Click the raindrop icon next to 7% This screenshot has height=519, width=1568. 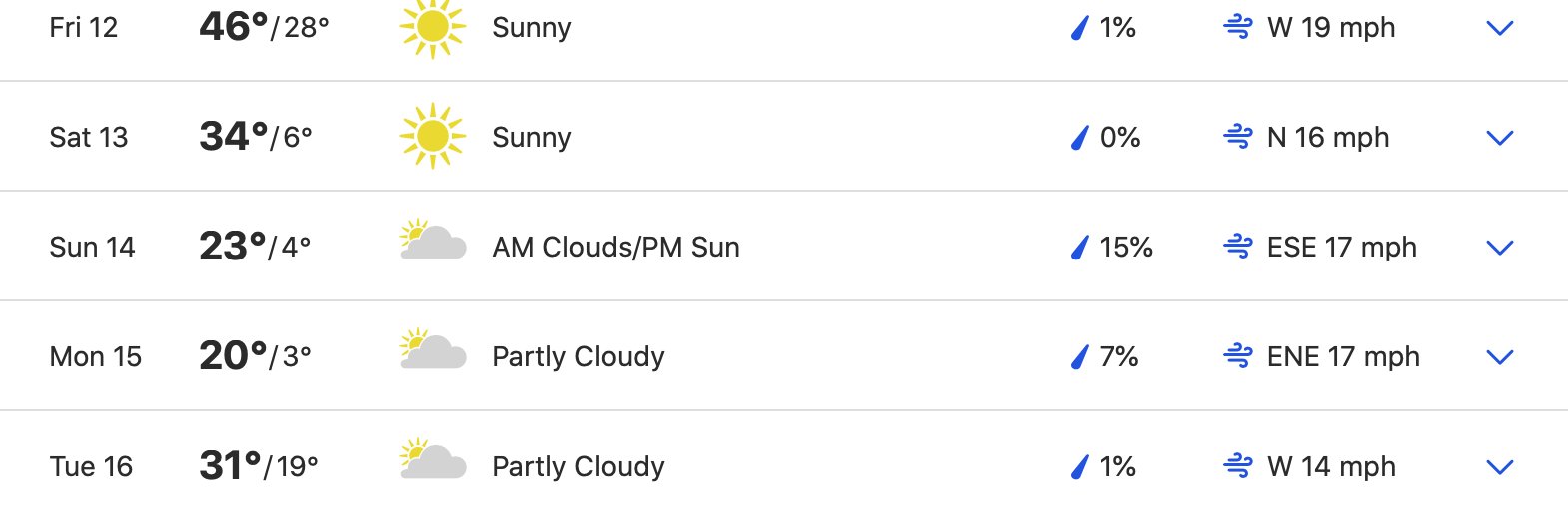1079,356
